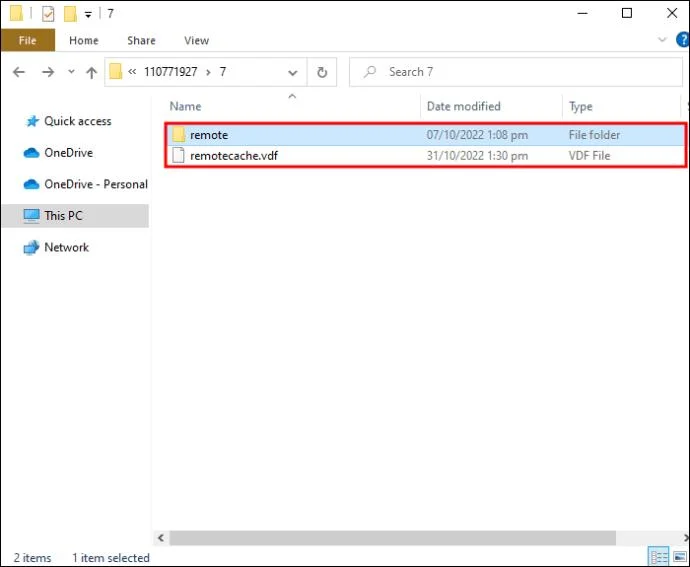The width and height of the screenshot is (690, 567).
Task: Minimize the File Explorer window
Action: tap(583, 13)
